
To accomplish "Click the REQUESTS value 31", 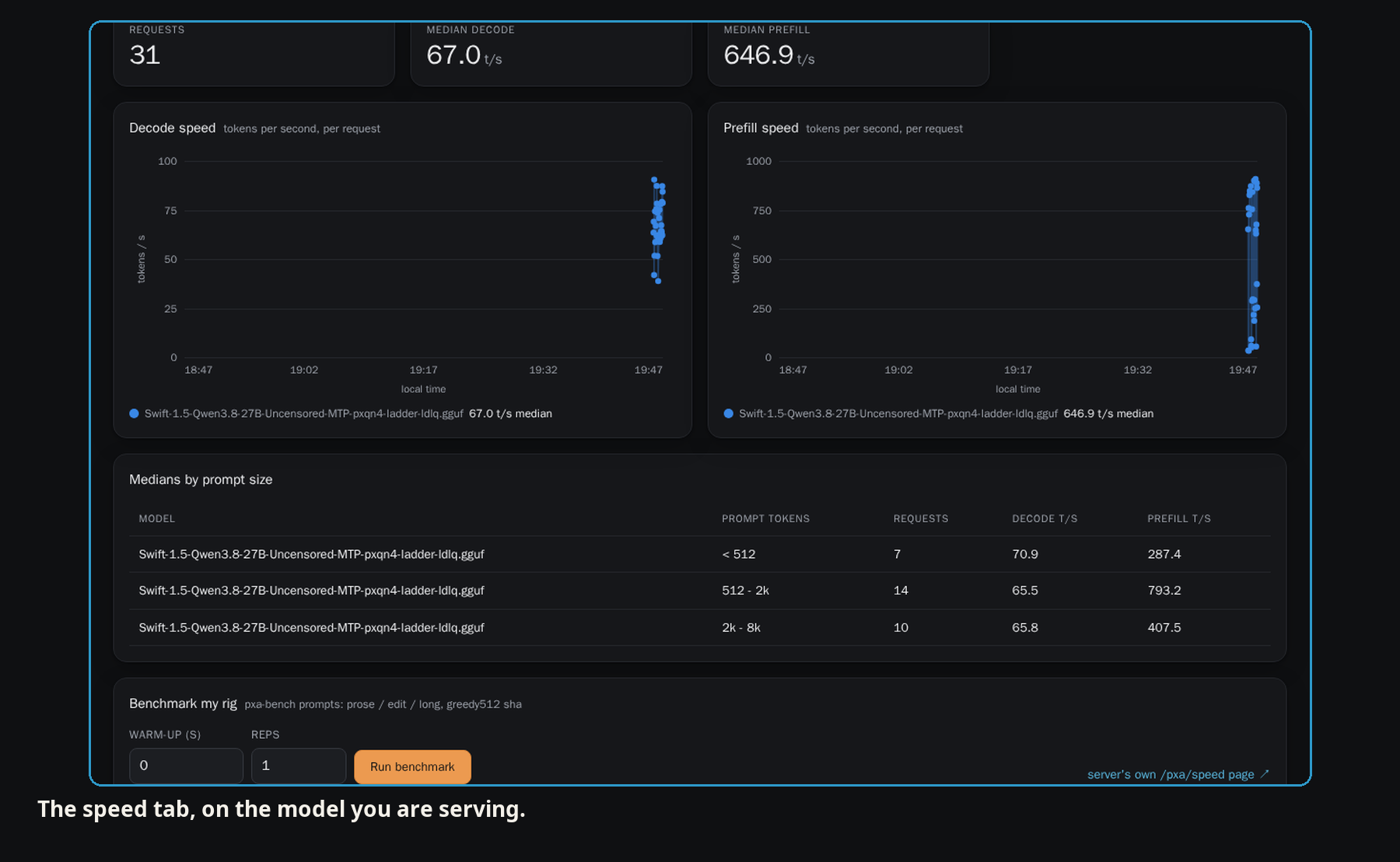I will point(145,55).
